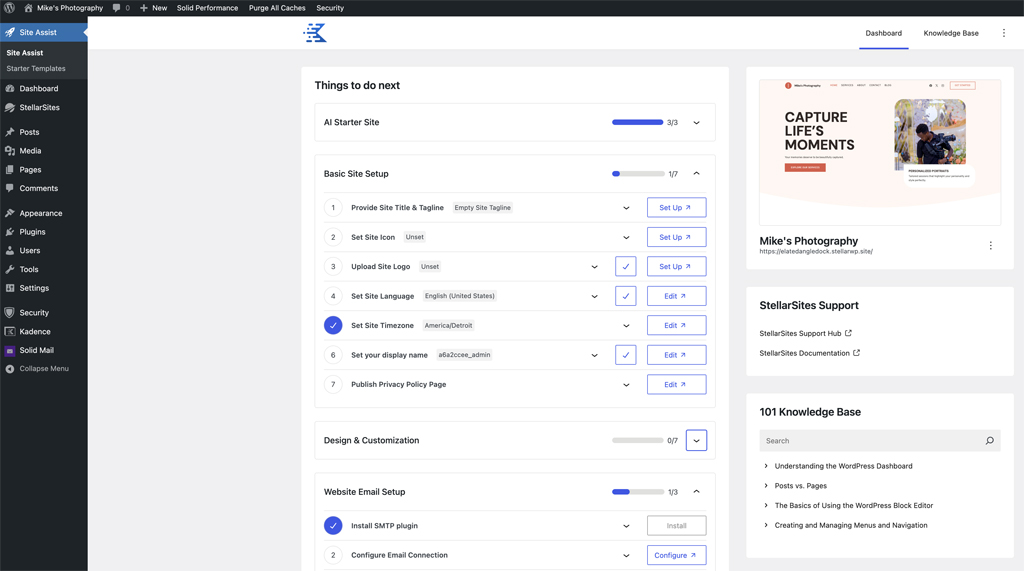Open the site URL elatedangledock.stellarwp.site
Viewport: 1024px width, 571px height.
coord(816,252)
